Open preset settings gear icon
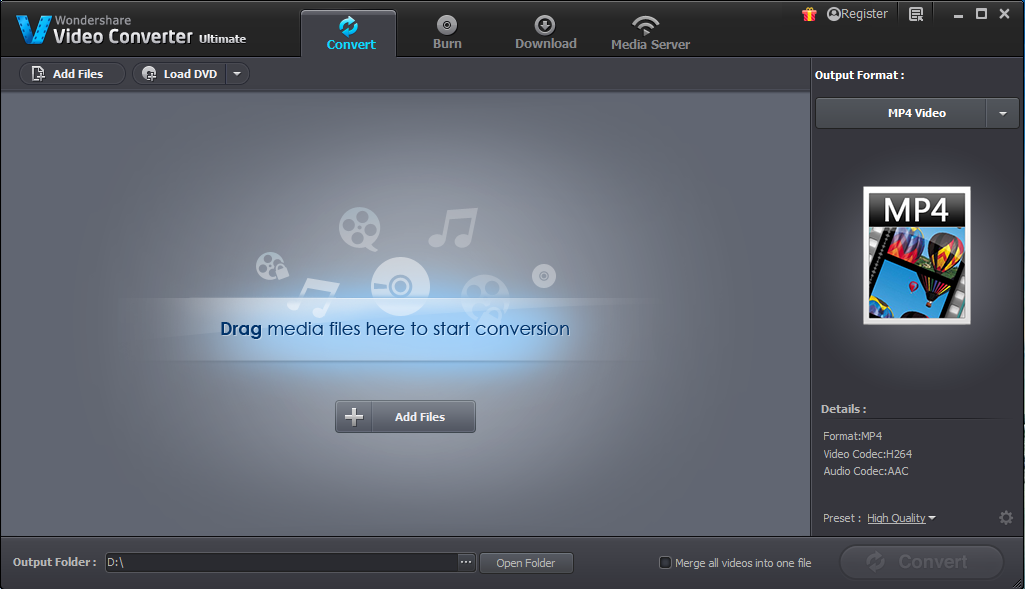Viewport: 1025px width, 589px height. 1006,518
